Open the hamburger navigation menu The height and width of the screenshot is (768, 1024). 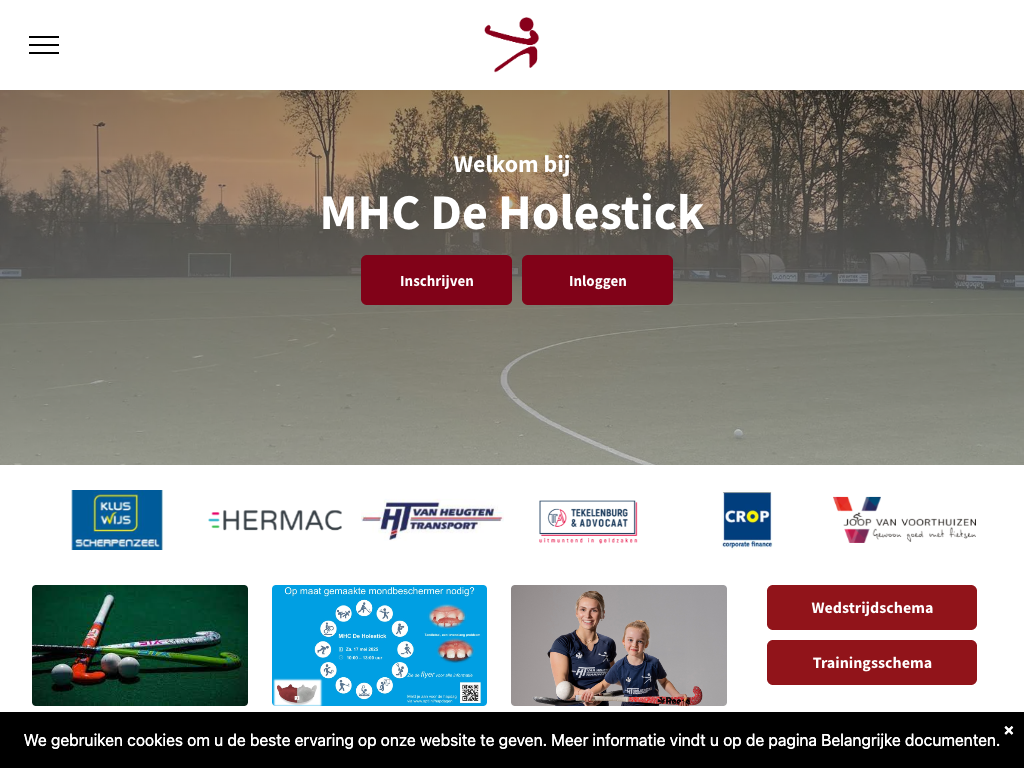pyautogui.click(x=44, y=45)
